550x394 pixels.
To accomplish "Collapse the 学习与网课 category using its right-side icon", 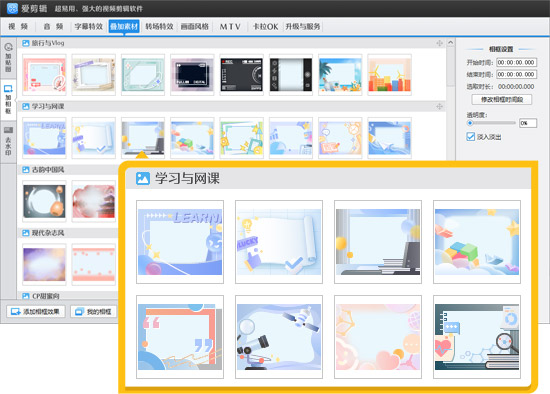I will (x=439, y=106).
